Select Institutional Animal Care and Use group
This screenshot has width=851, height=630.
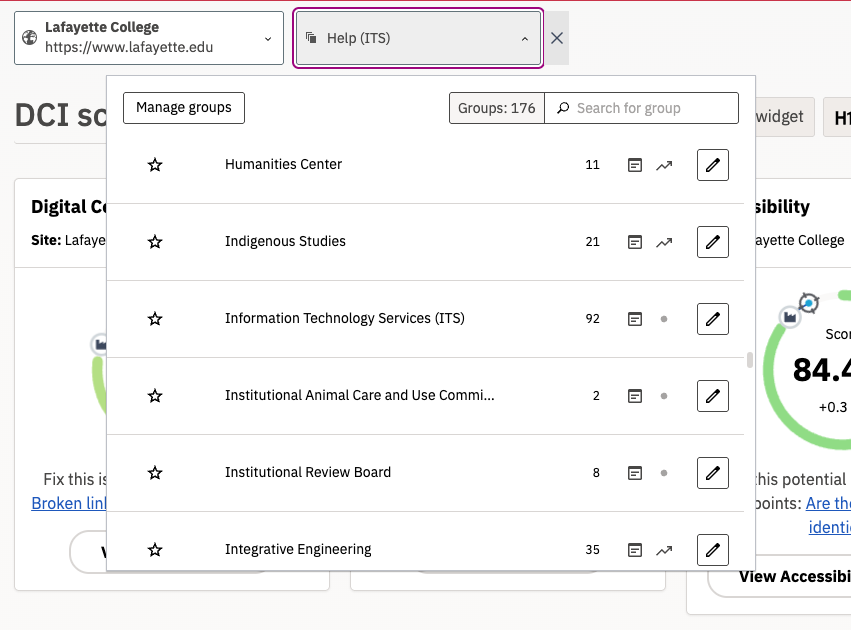(360, 396)
